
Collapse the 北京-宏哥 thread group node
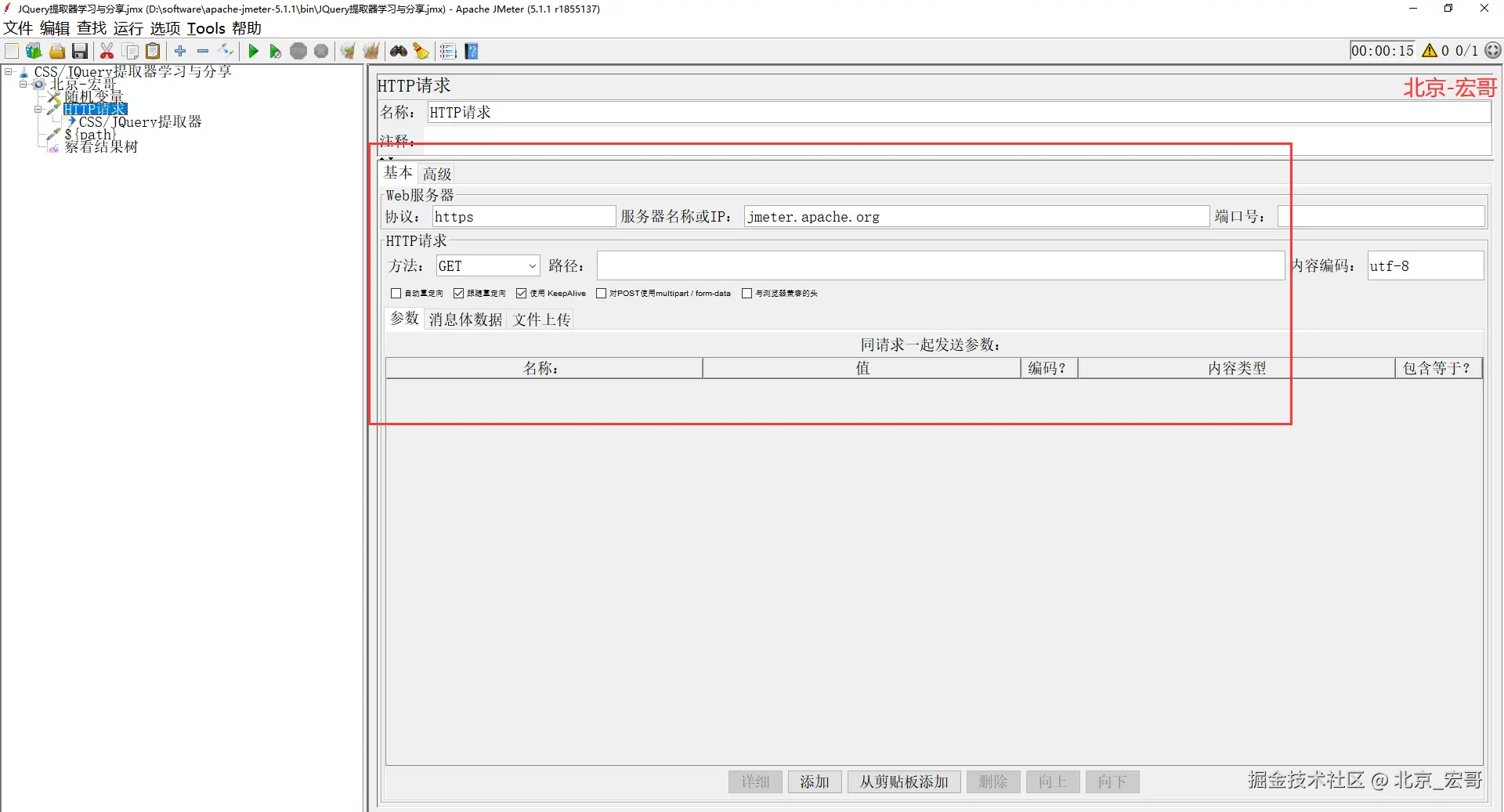click(23, 85)
